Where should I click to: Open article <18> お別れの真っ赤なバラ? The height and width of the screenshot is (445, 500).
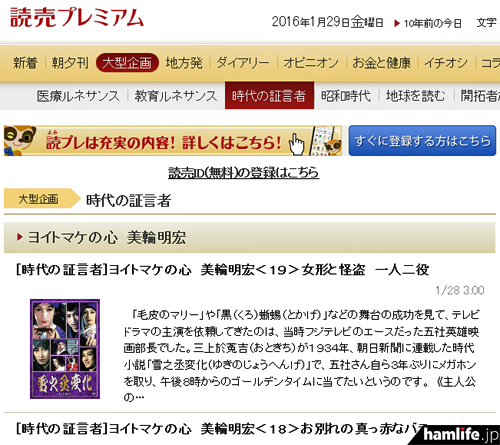pos(223,429)
